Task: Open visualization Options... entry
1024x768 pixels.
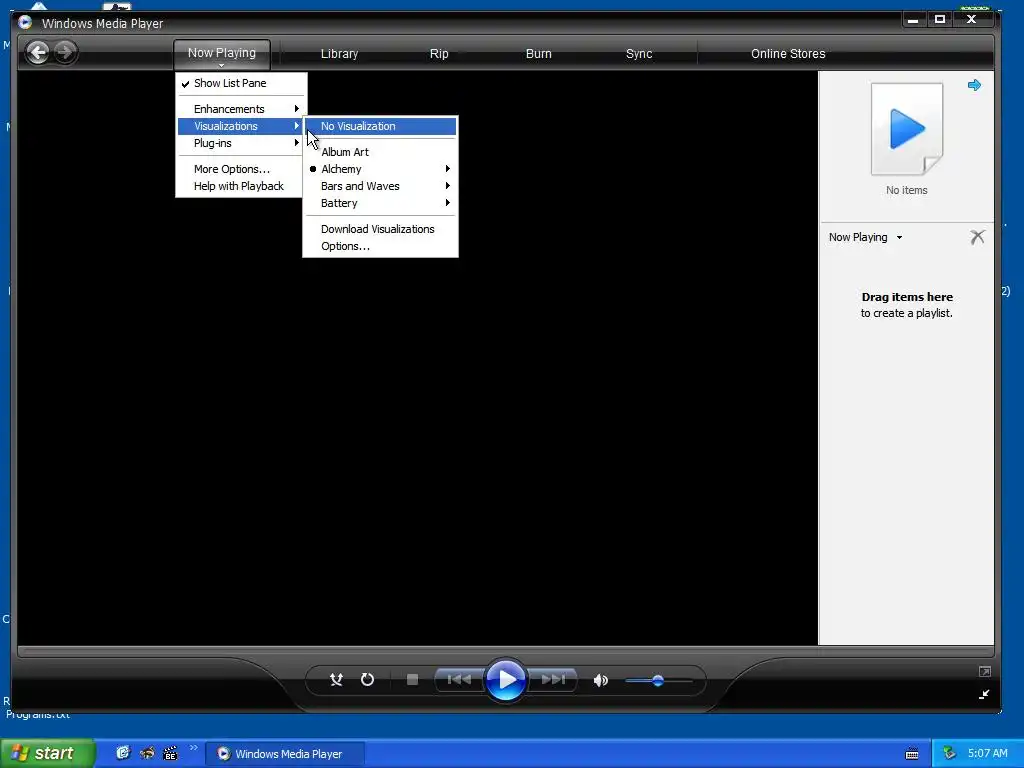Action: (381, 246)
